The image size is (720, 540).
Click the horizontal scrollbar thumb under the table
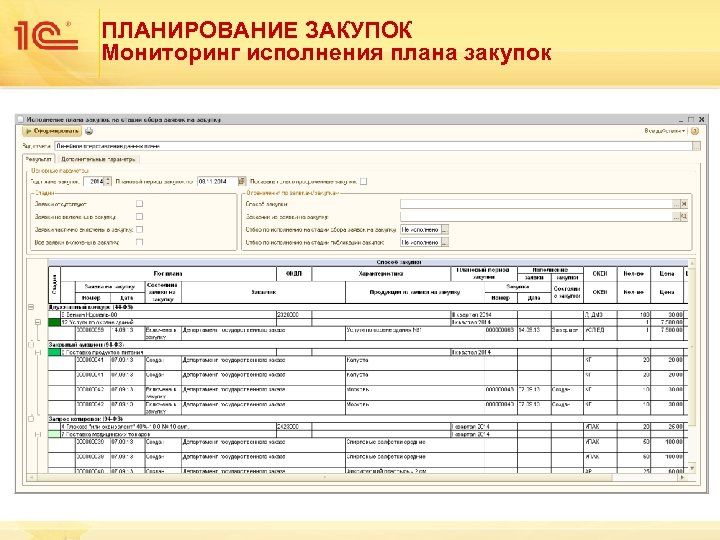coord(324,478)
